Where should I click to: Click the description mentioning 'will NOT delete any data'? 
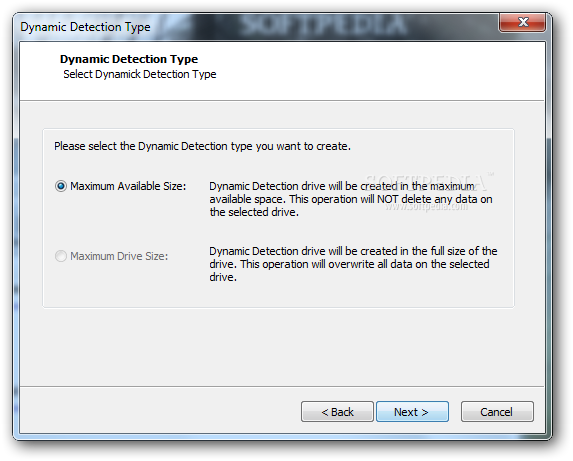pos(351,199)
